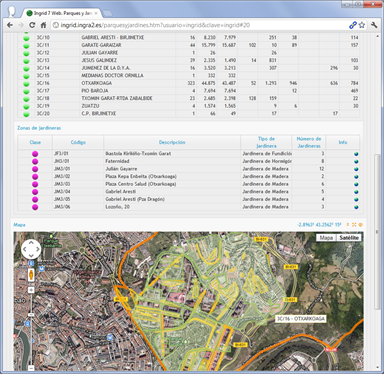
Task: Click the Info column header
Action: coord(343,142)
